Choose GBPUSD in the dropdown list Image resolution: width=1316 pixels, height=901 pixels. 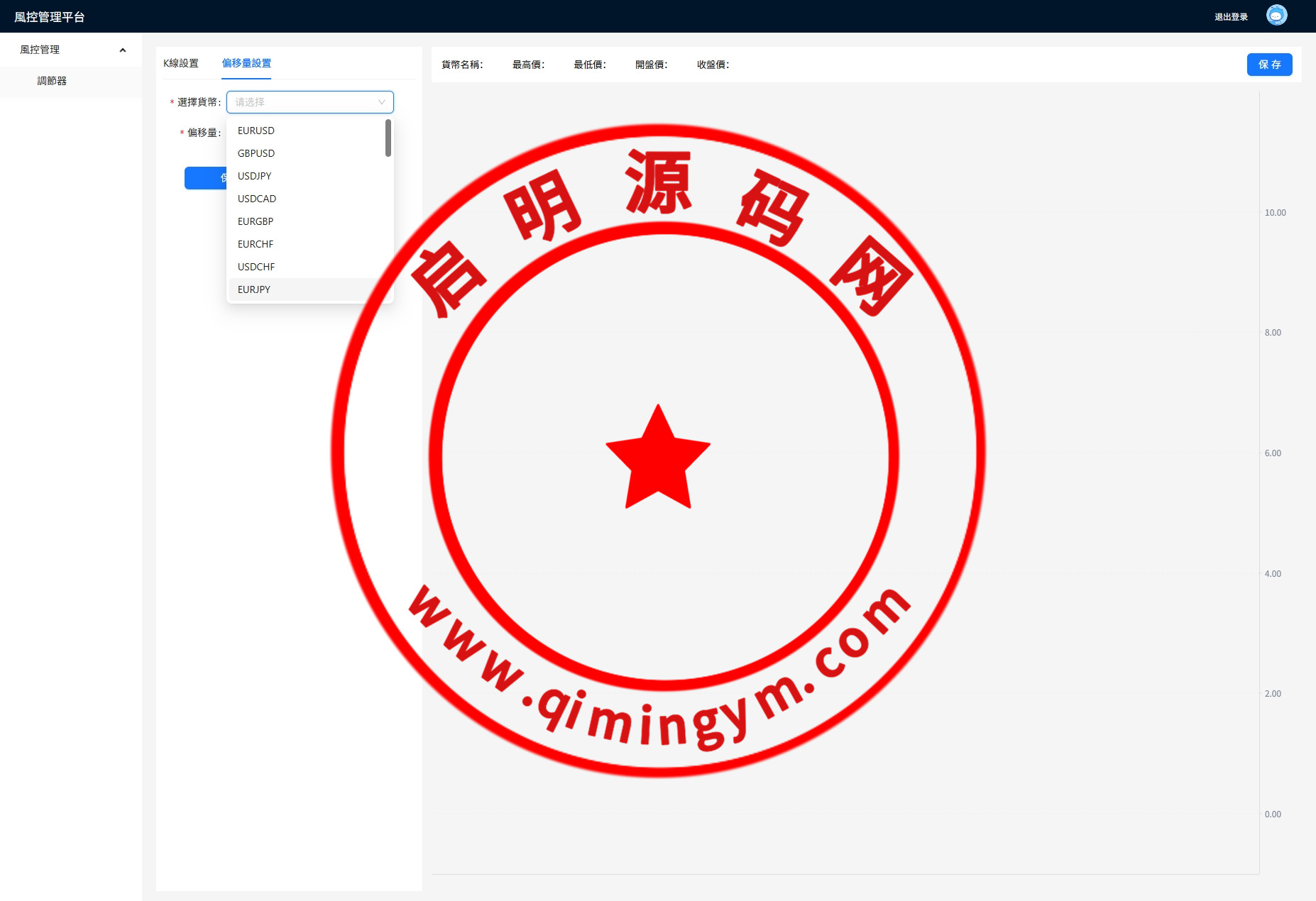click(256, 153)
